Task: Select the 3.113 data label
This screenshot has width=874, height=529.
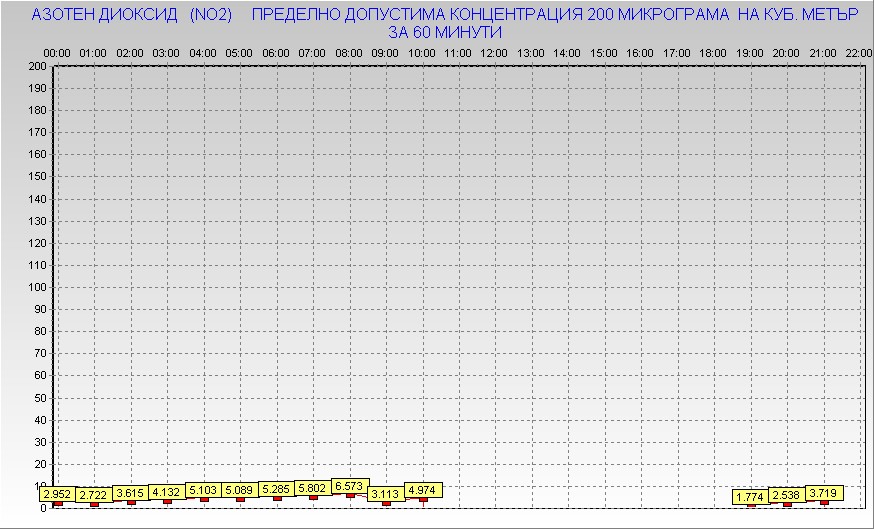Action: [x=385, y=494]
